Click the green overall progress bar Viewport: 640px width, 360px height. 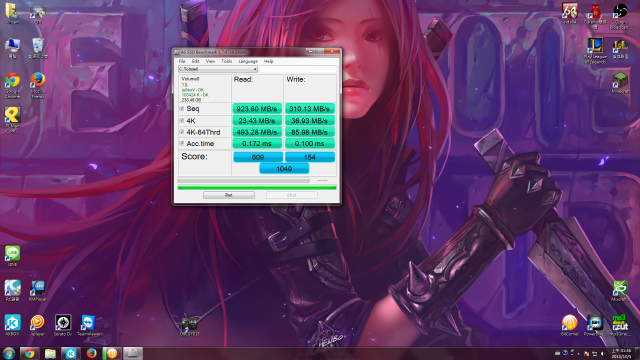(257, 188)
